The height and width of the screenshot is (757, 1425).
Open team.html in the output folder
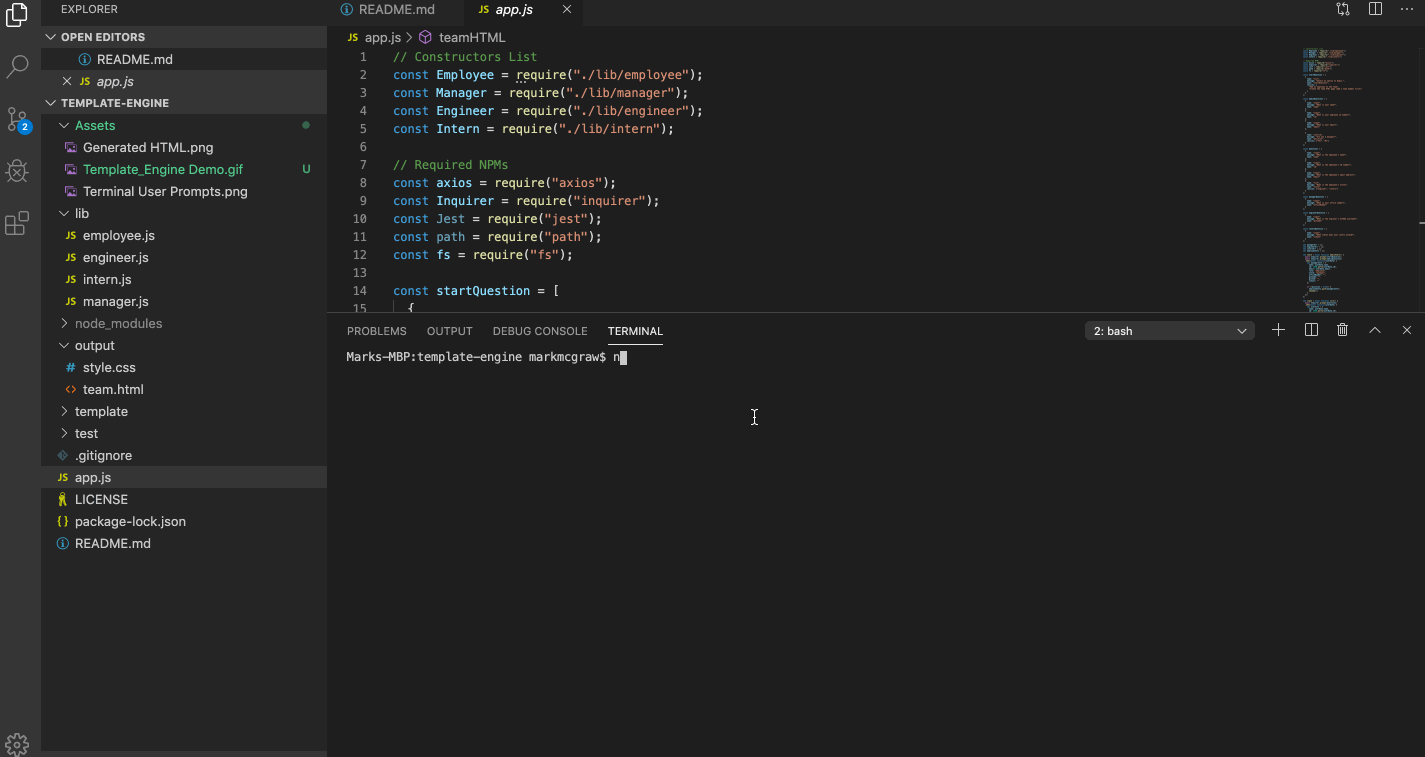point(113,389)
